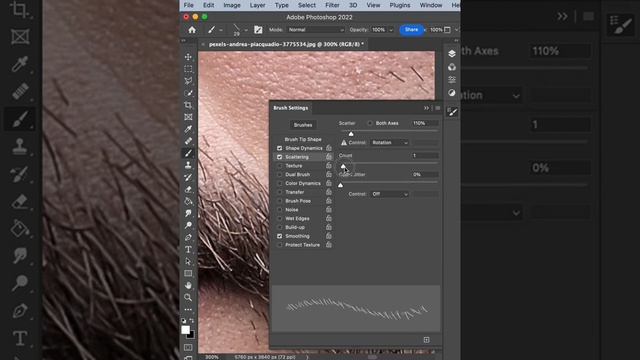Enable the Color Dynamics checkbox
This screenshot has height=360, width=640.
280,183
